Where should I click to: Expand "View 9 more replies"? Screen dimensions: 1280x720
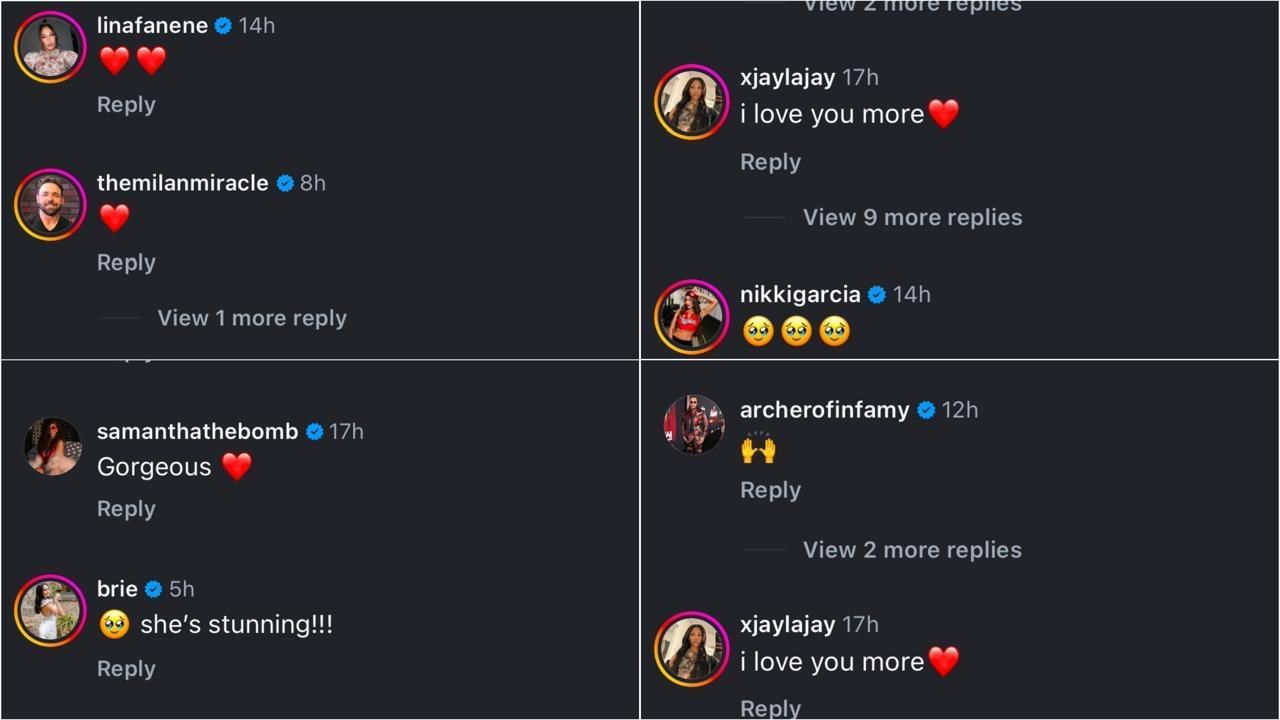[912, 218]
